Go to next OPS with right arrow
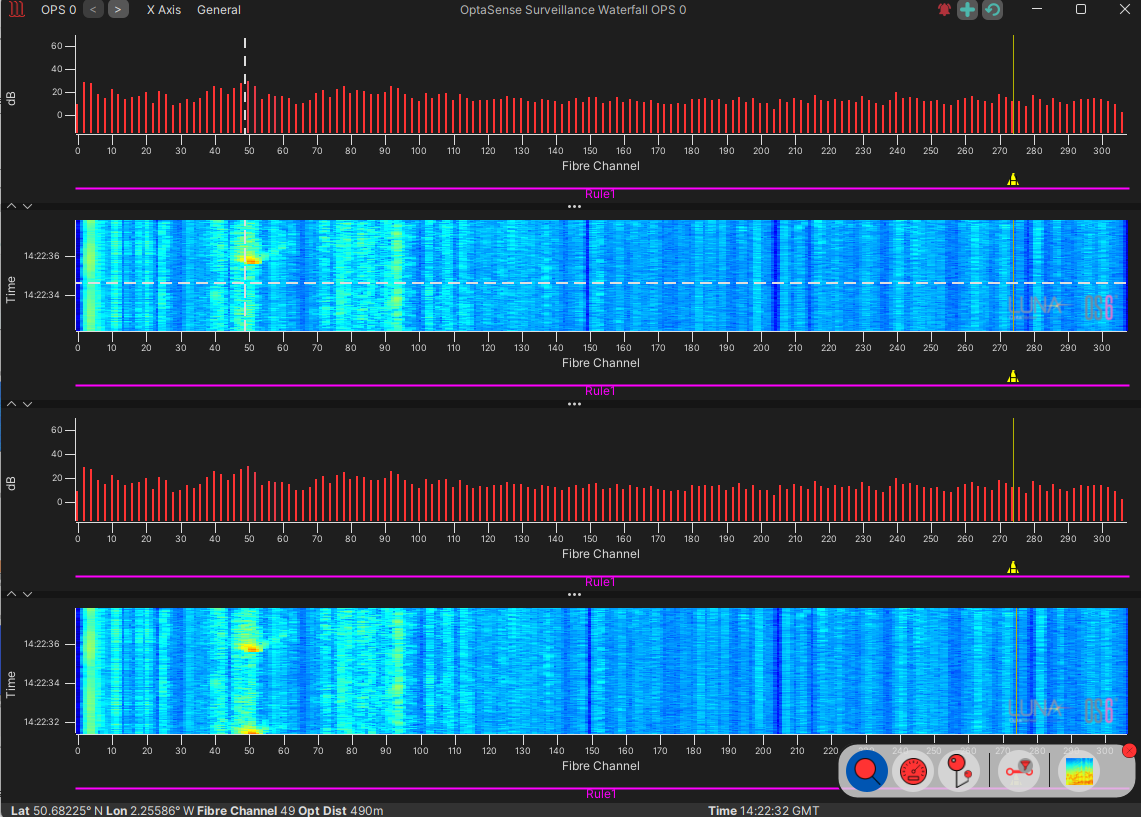 tap(118, 10)
